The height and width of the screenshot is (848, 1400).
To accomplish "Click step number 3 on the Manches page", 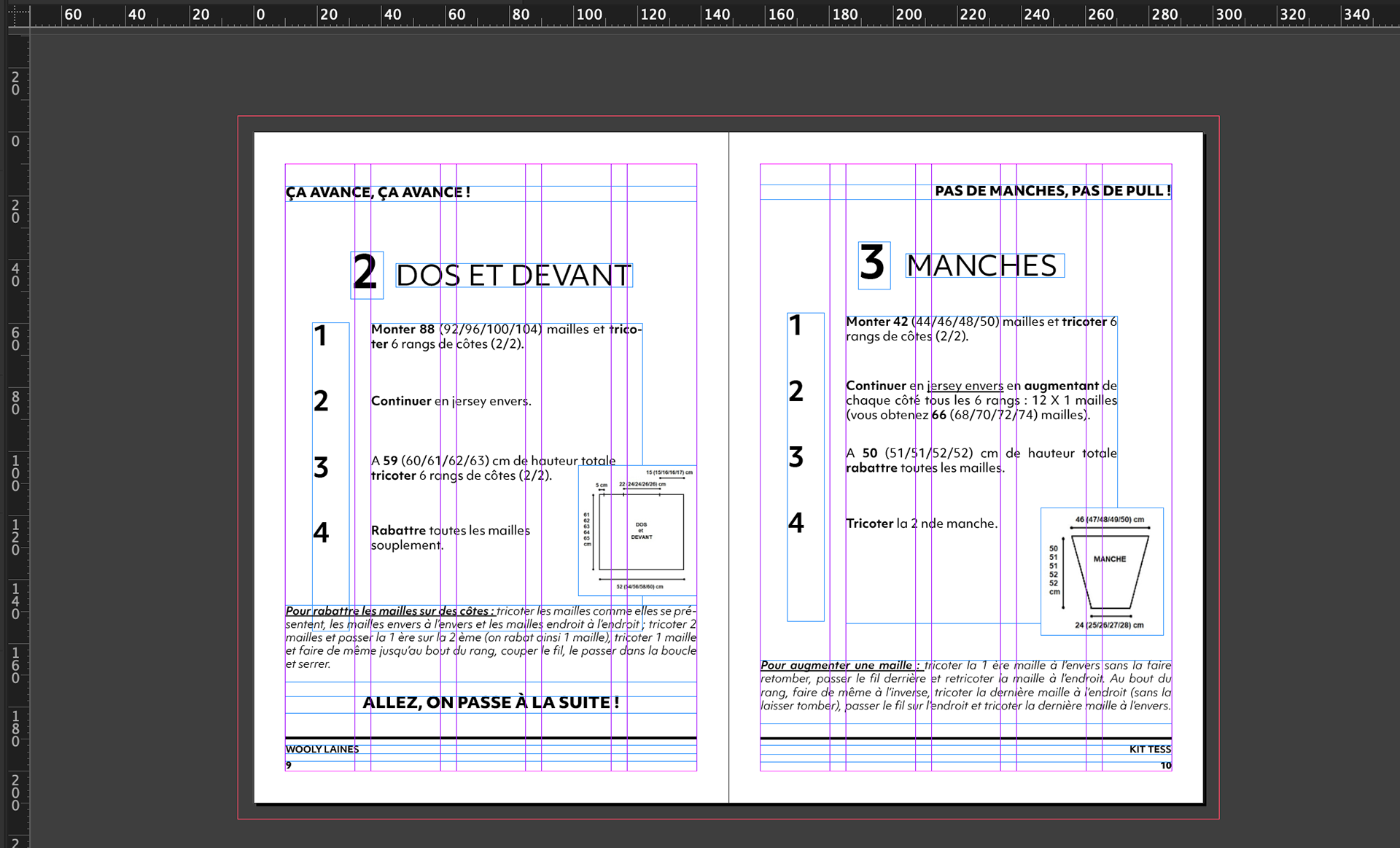I will tap(796, 457).
